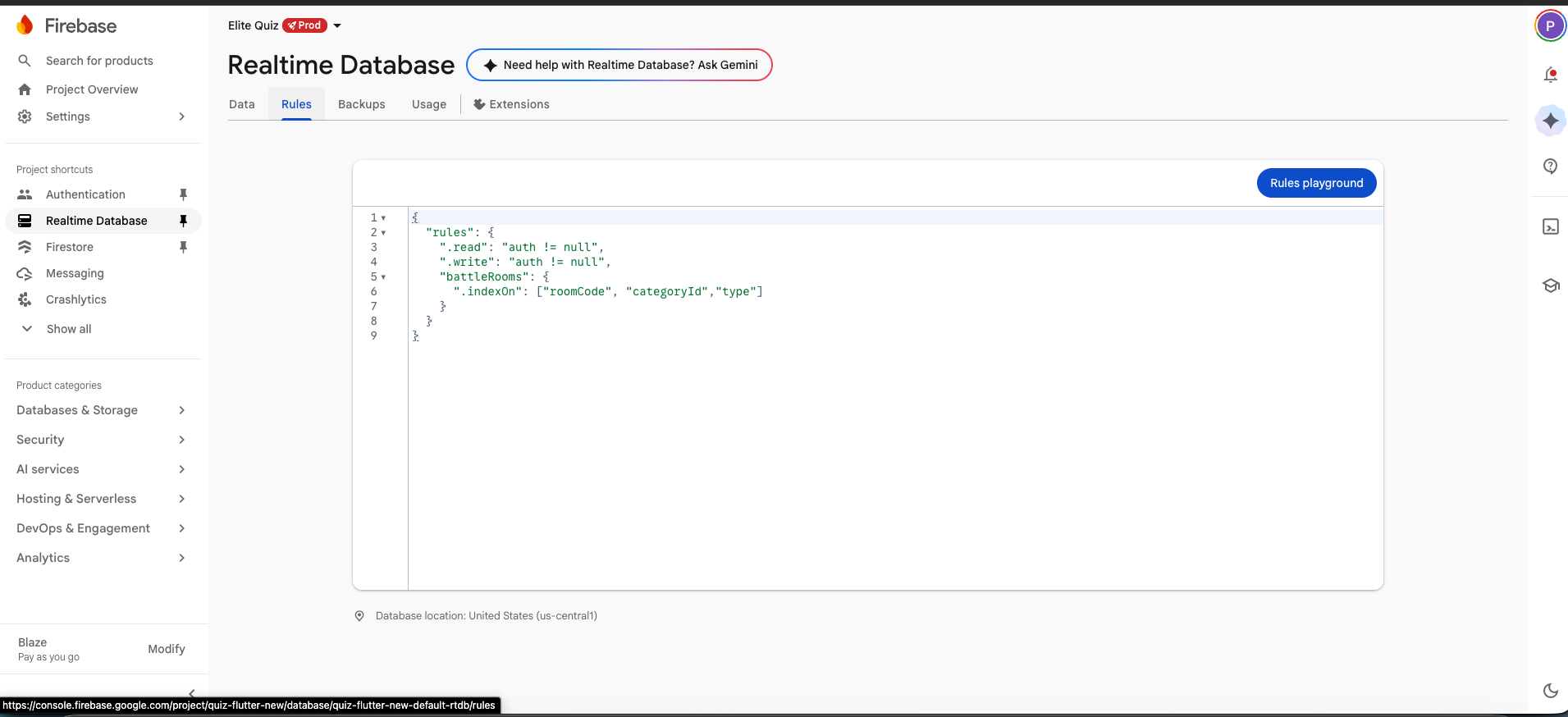Open the notifications bell icon

click(x=1550, y=75)
